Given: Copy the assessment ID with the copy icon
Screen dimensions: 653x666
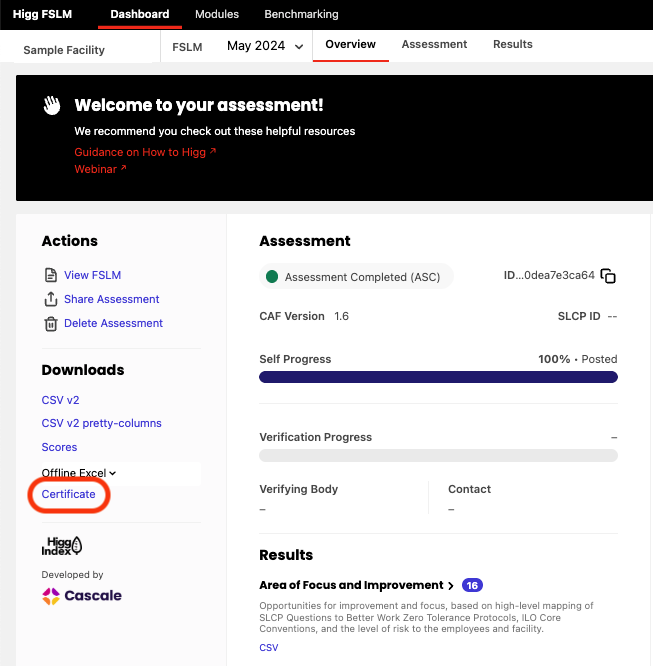Looking at the screenshot, I should point(608,276).
